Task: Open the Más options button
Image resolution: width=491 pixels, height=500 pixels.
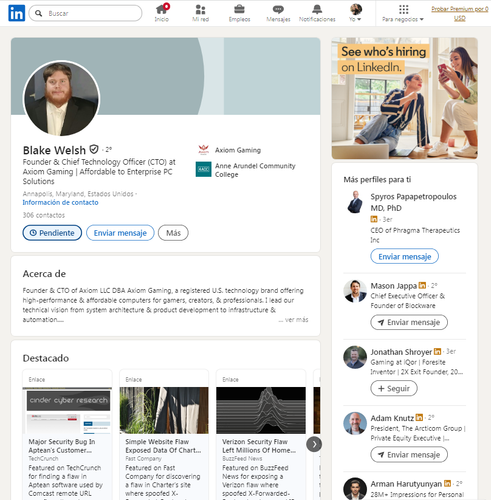Action: [x=173, y=233]
